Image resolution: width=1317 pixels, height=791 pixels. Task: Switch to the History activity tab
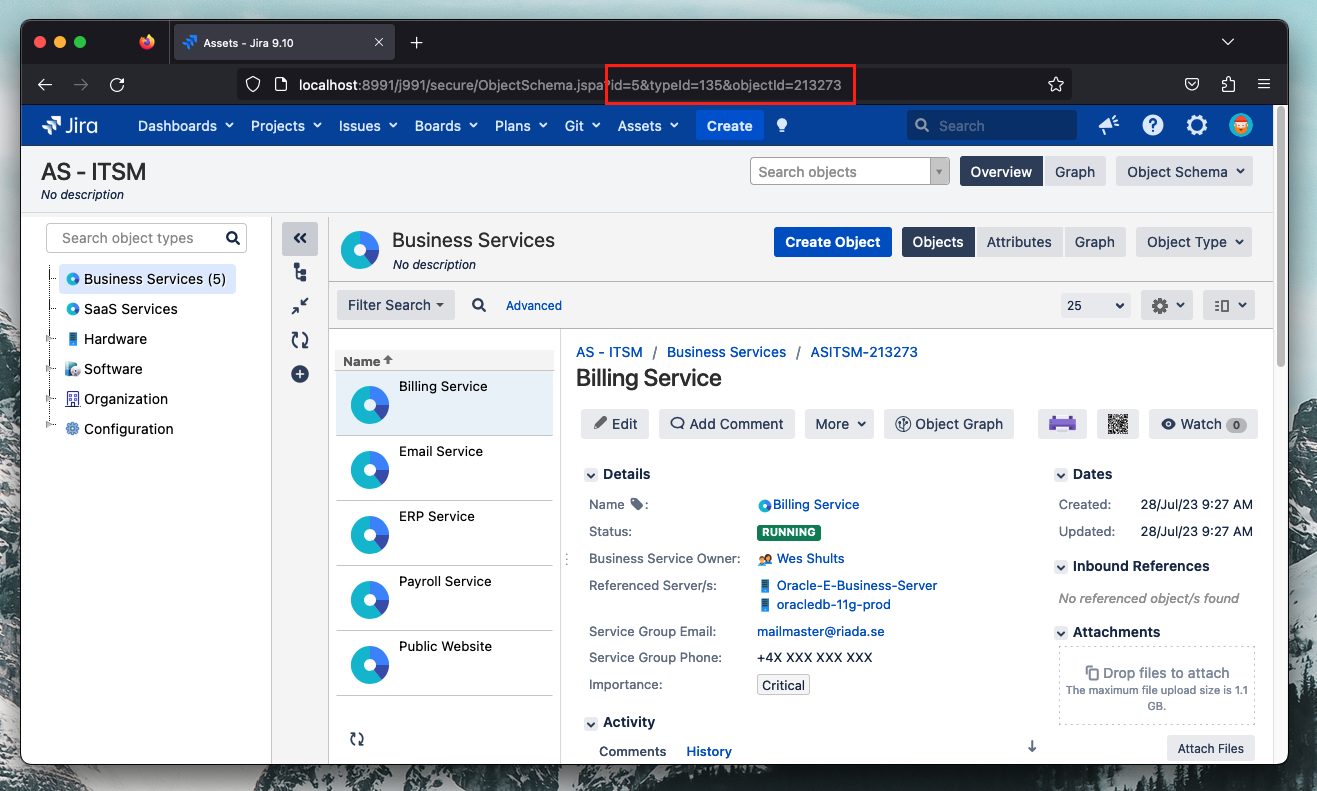708,751
